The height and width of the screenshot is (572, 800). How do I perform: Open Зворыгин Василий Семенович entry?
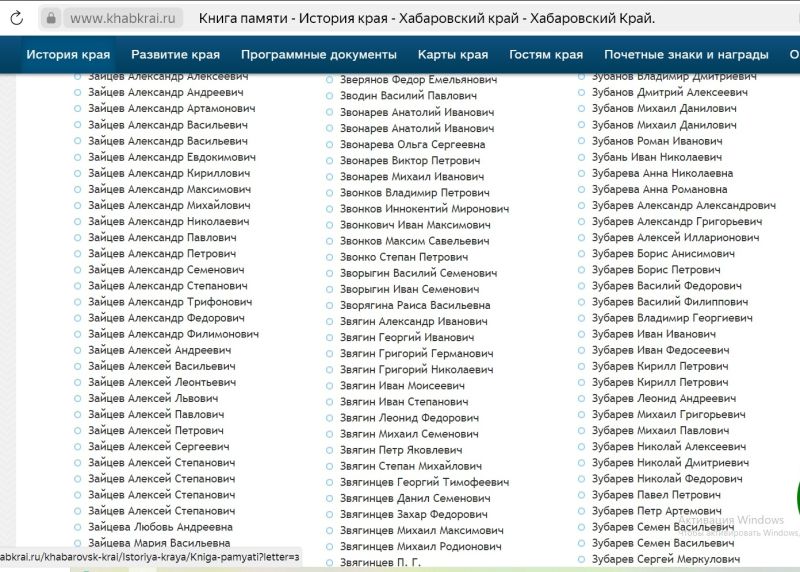418,273
